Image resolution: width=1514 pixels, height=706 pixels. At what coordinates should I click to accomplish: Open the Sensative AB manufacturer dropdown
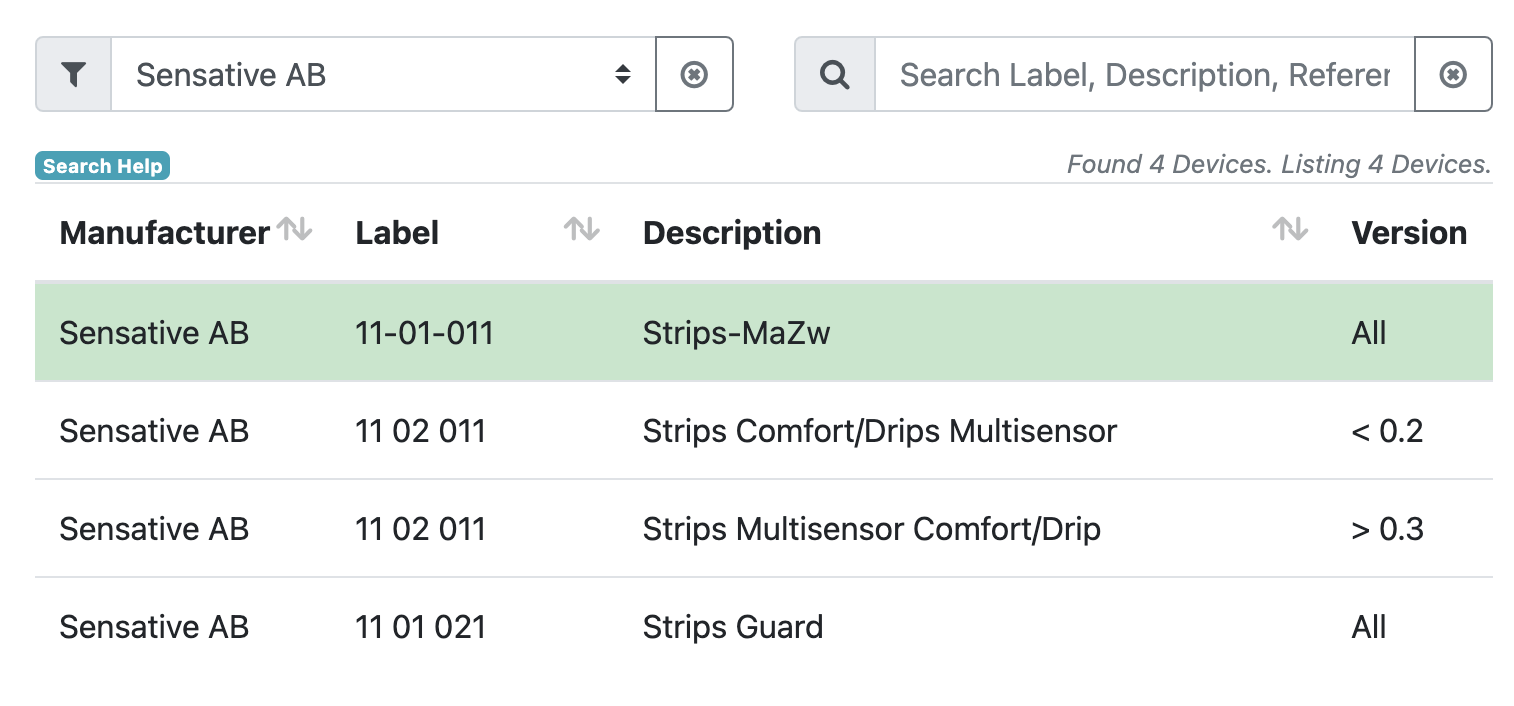click(x=382, y=75)
